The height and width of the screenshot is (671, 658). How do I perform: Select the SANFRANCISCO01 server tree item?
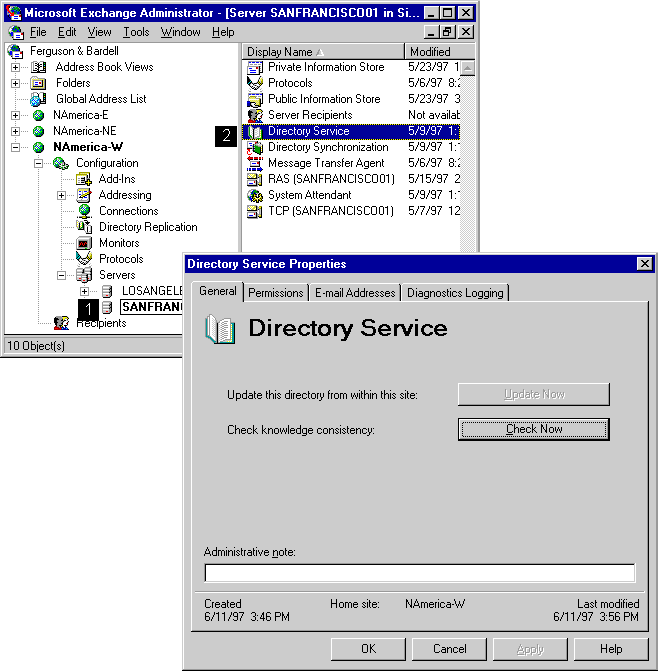point(151,307)
